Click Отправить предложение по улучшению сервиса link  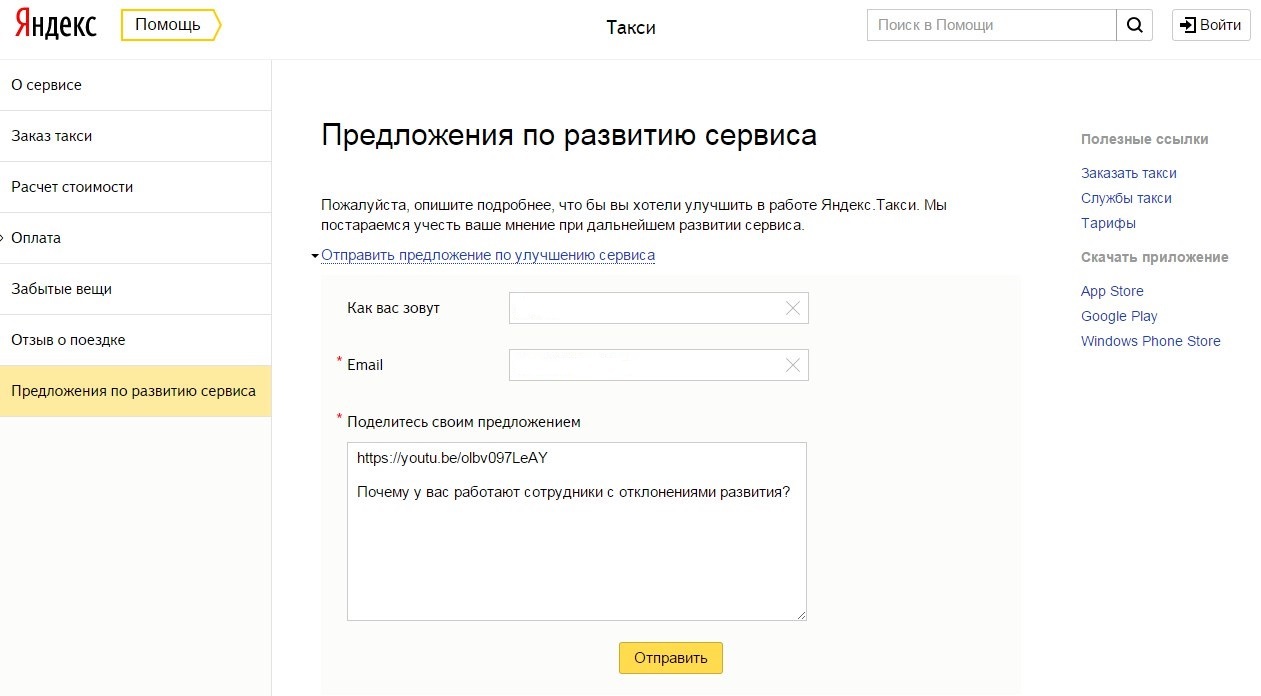pyautogui.click(x=488, y=255)
